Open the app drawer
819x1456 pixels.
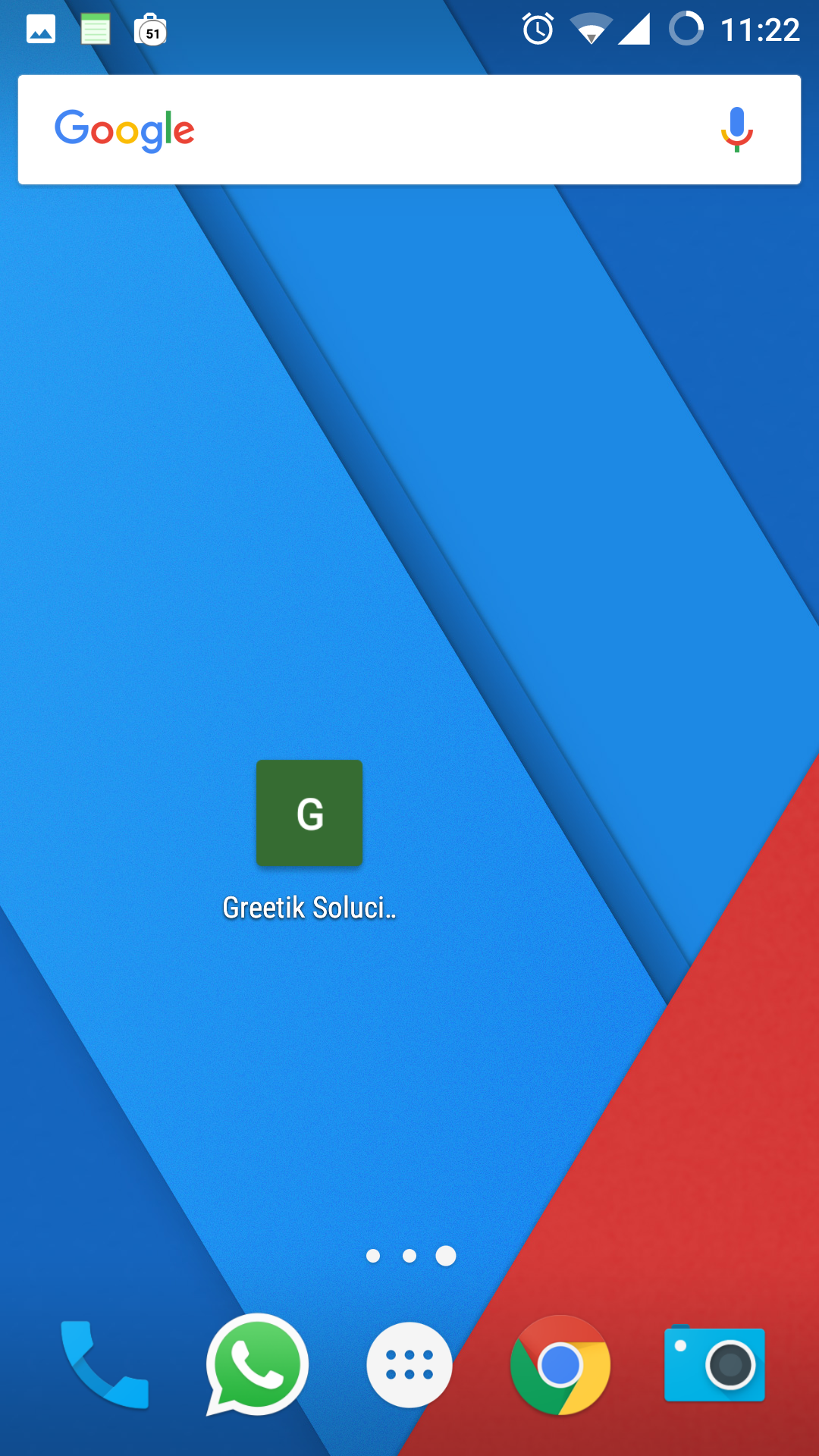pos(409,1364)
